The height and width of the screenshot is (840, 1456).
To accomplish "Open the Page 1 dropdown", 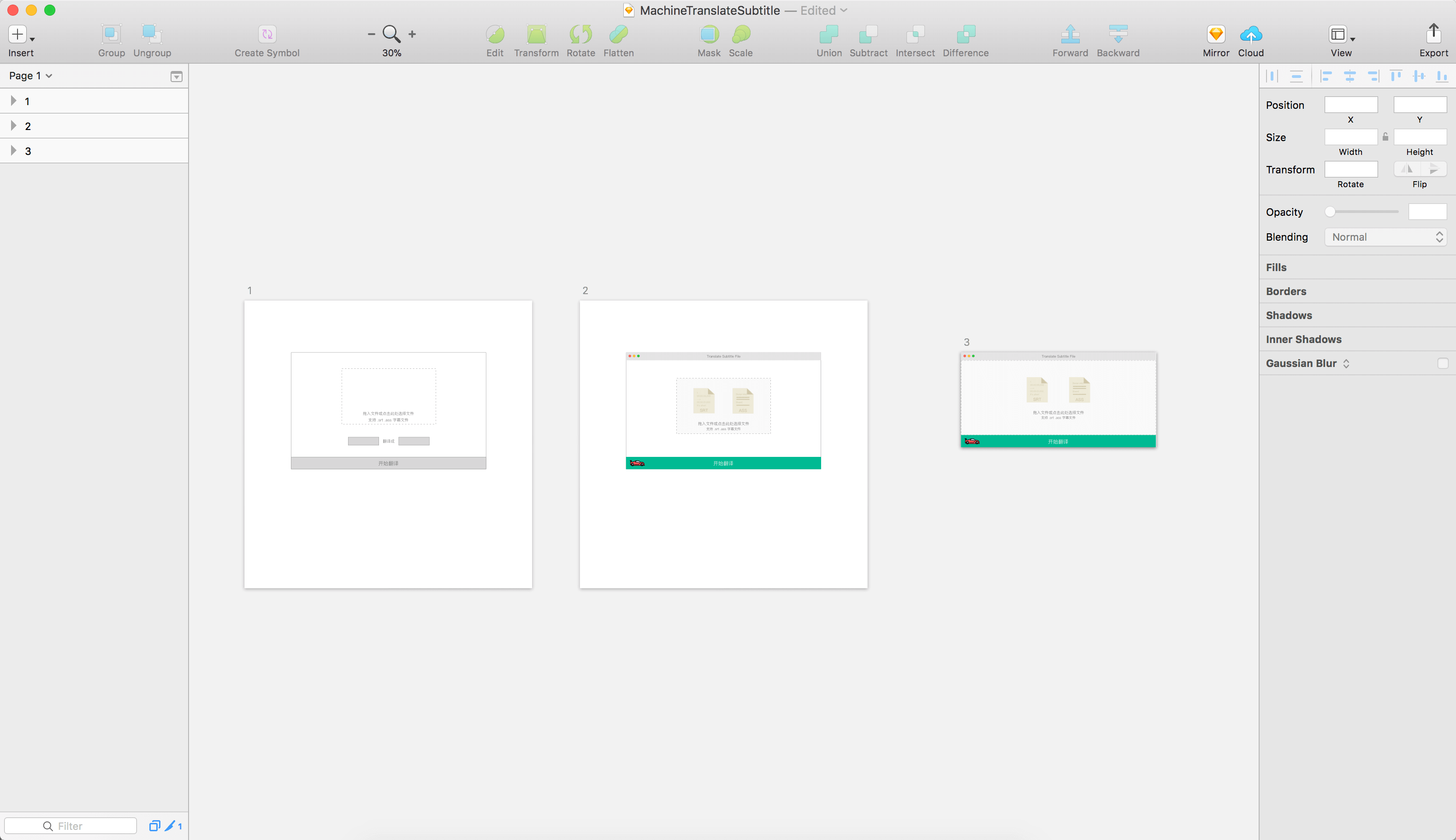I will pos(30,76).
